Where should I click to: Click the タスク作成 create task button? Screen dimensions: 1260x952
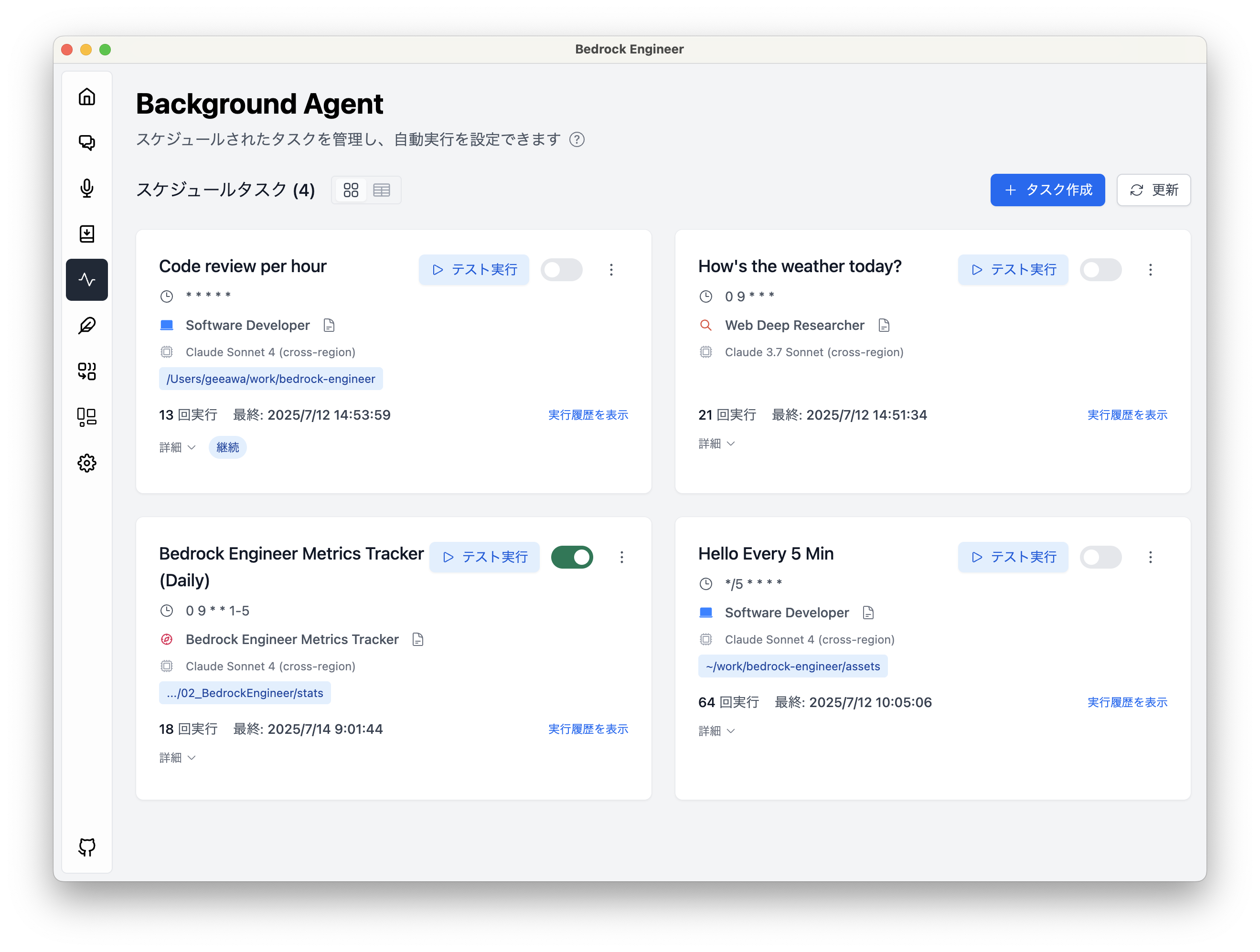(x=1047, y=190)
